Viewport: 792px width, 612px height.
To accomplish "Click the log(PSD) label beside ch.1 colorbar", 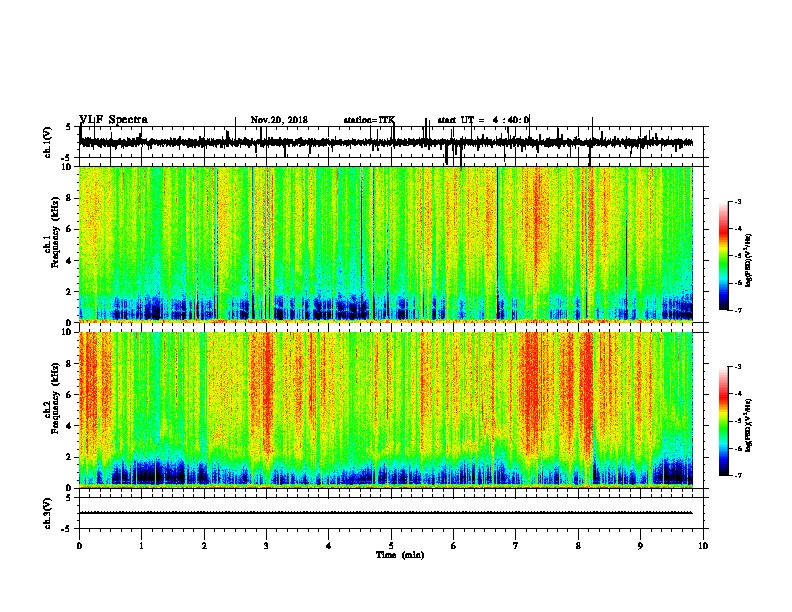I will pos(748,260).
